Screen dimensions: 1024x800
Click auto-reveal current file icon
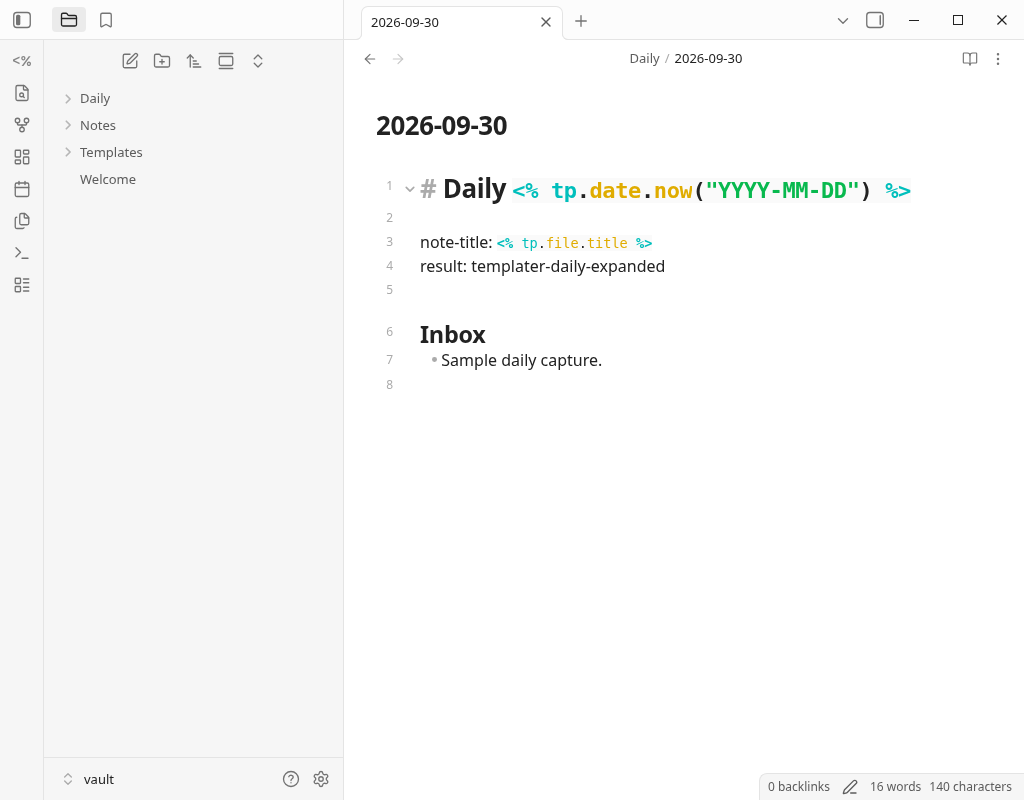click(226, 61)
